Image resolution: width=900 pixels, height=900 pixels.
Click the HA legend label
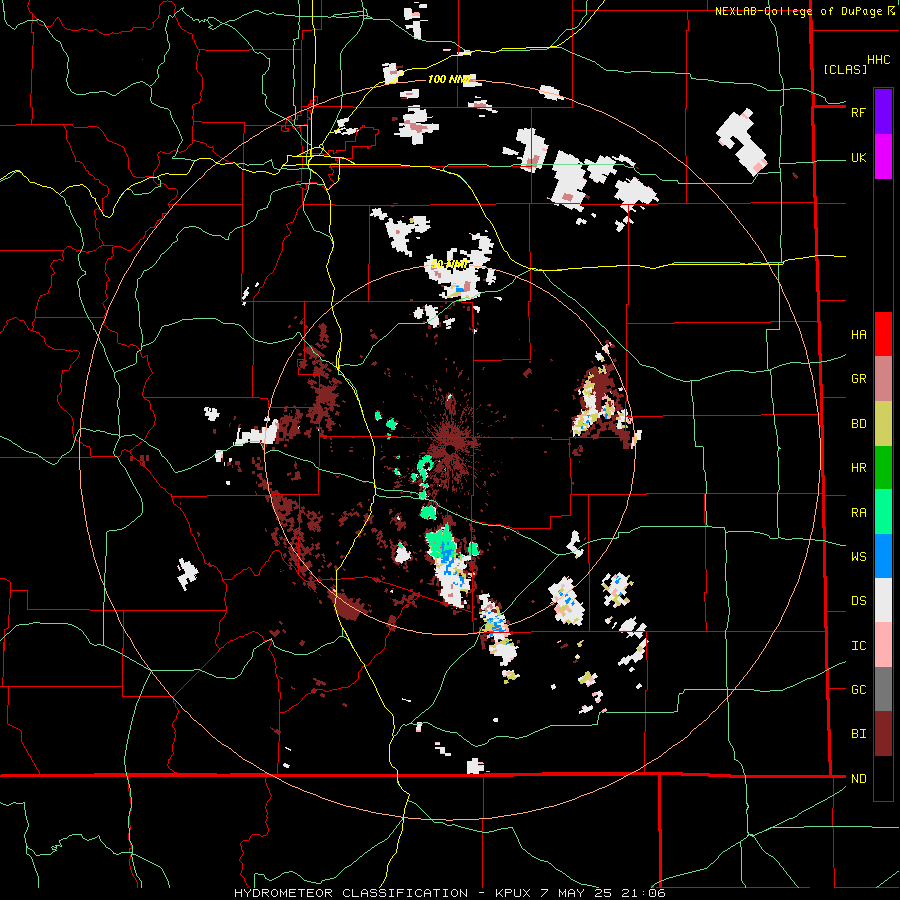pyautogui.click(x=858, y=335)
